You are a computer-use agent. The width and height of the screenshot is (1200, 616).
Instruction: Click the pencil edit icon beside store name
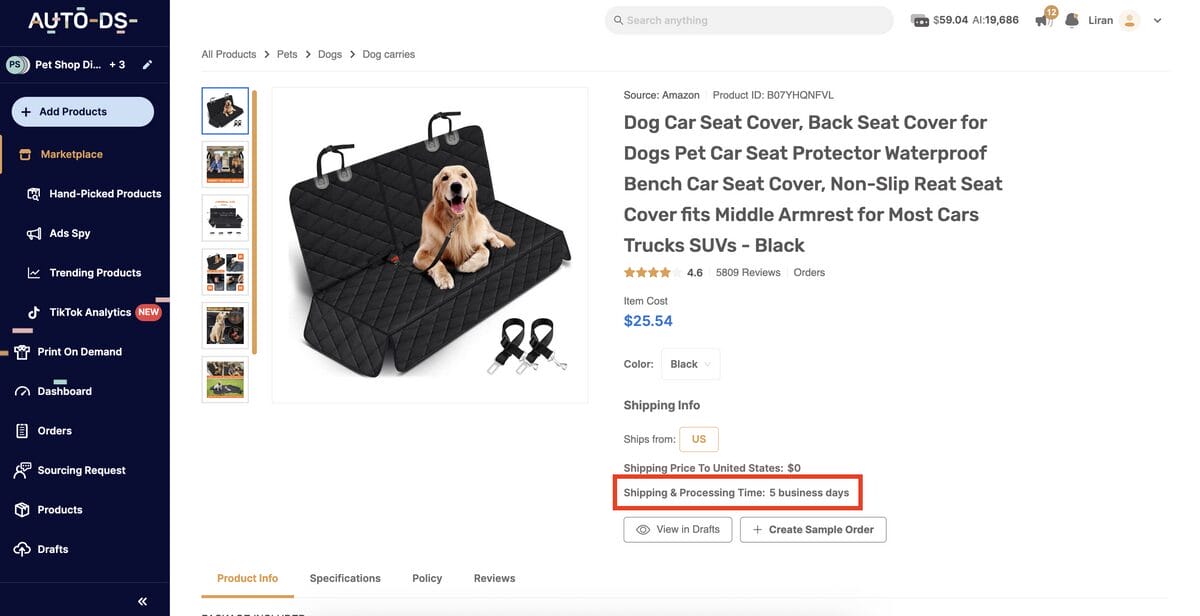[147, 65]
